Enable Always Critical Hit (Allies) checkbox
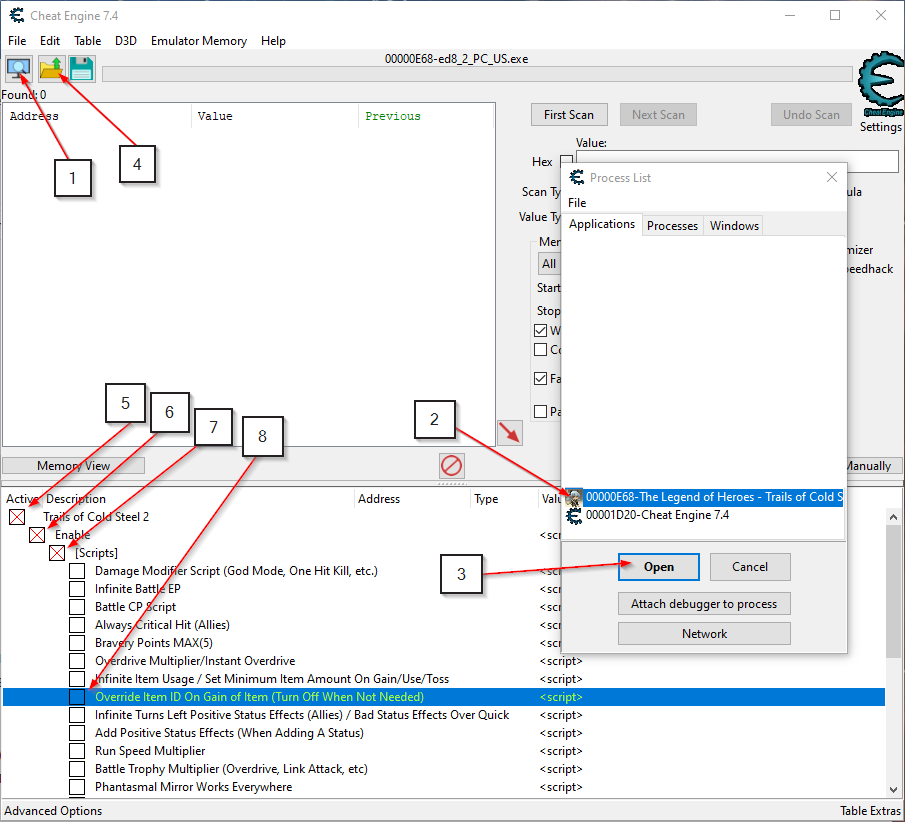Viewport: 905px width, 822px height. pyautogui.click(x=77, y=625)
